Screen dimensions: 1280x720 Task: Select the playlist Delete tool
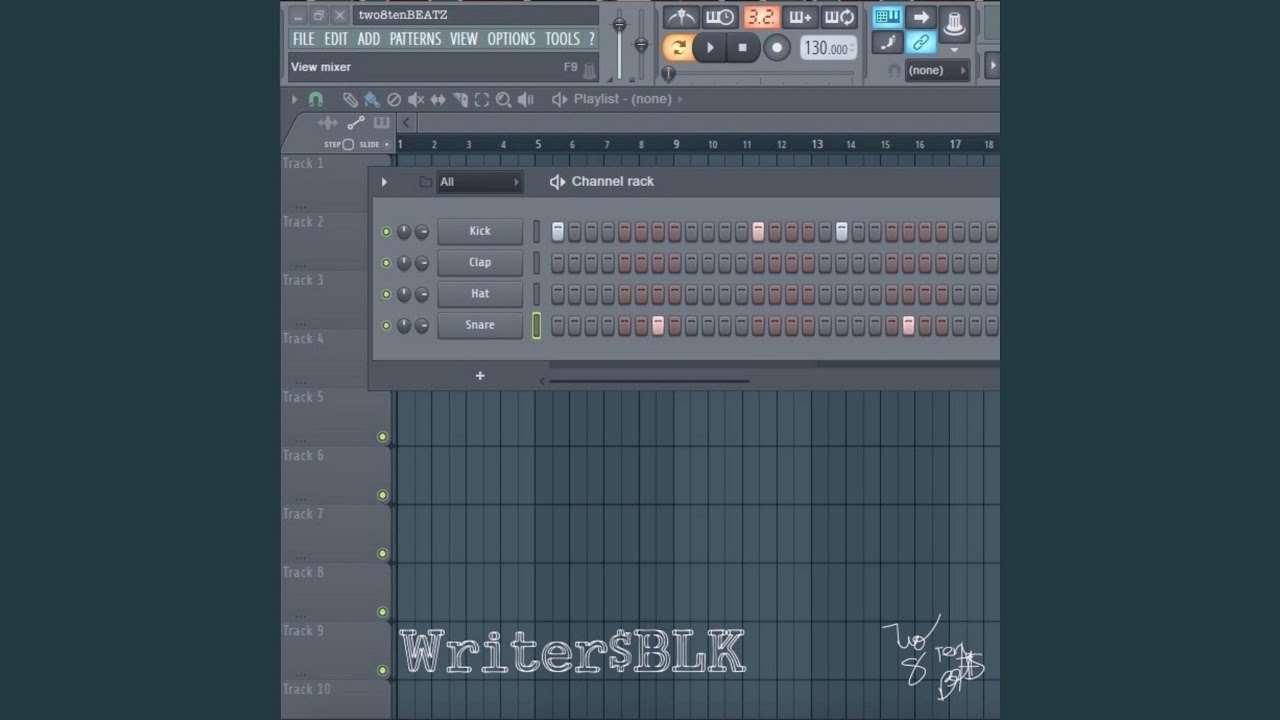(394, 99)
